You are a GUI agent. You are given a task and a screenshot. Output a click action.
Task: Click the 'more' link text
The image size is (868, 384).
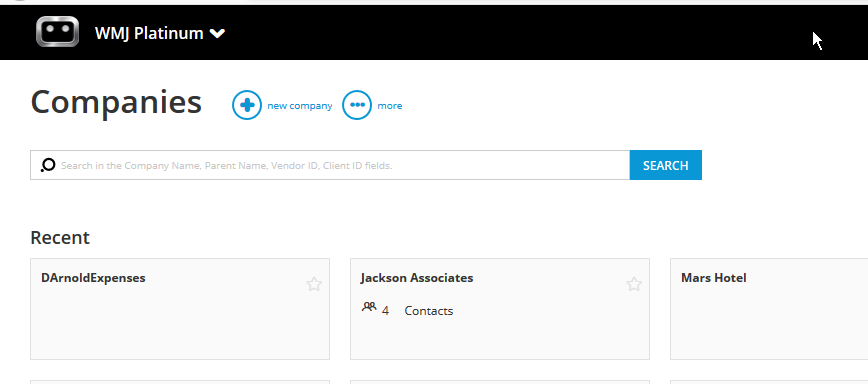[x=390, y=106]
